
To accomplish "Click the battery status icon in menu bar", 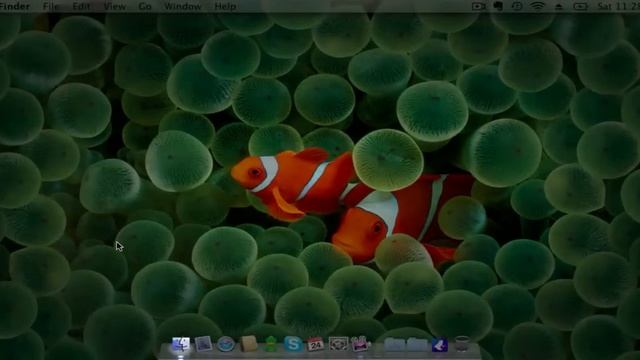I will [580, 6].
